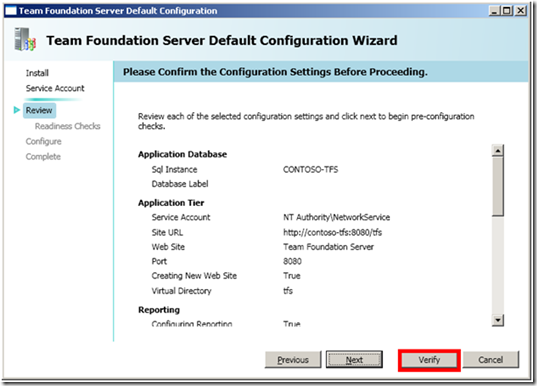Click the Verify button
The image size is (537, 386).
pyautogui.click(x=429, y=360)
